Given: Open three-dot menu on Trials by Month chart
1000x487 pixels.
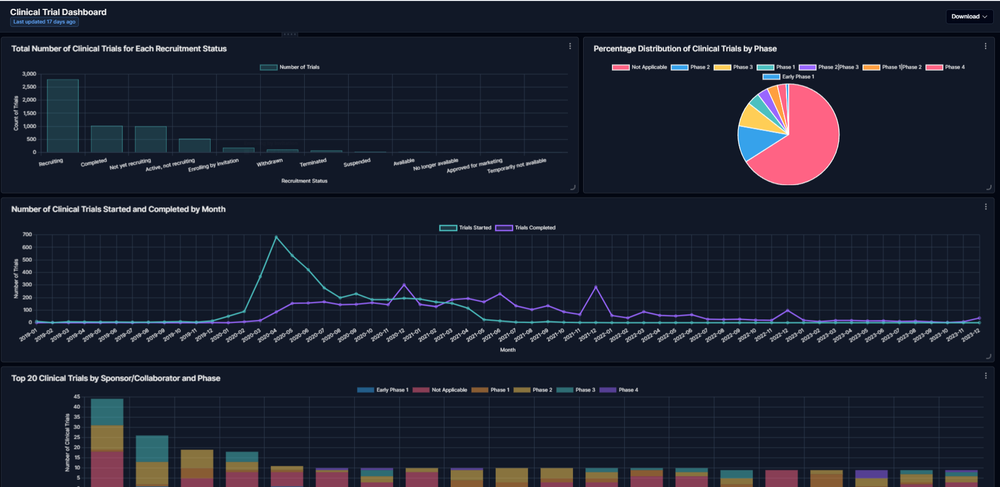Looking at the screenshot, I should (988, 208).
